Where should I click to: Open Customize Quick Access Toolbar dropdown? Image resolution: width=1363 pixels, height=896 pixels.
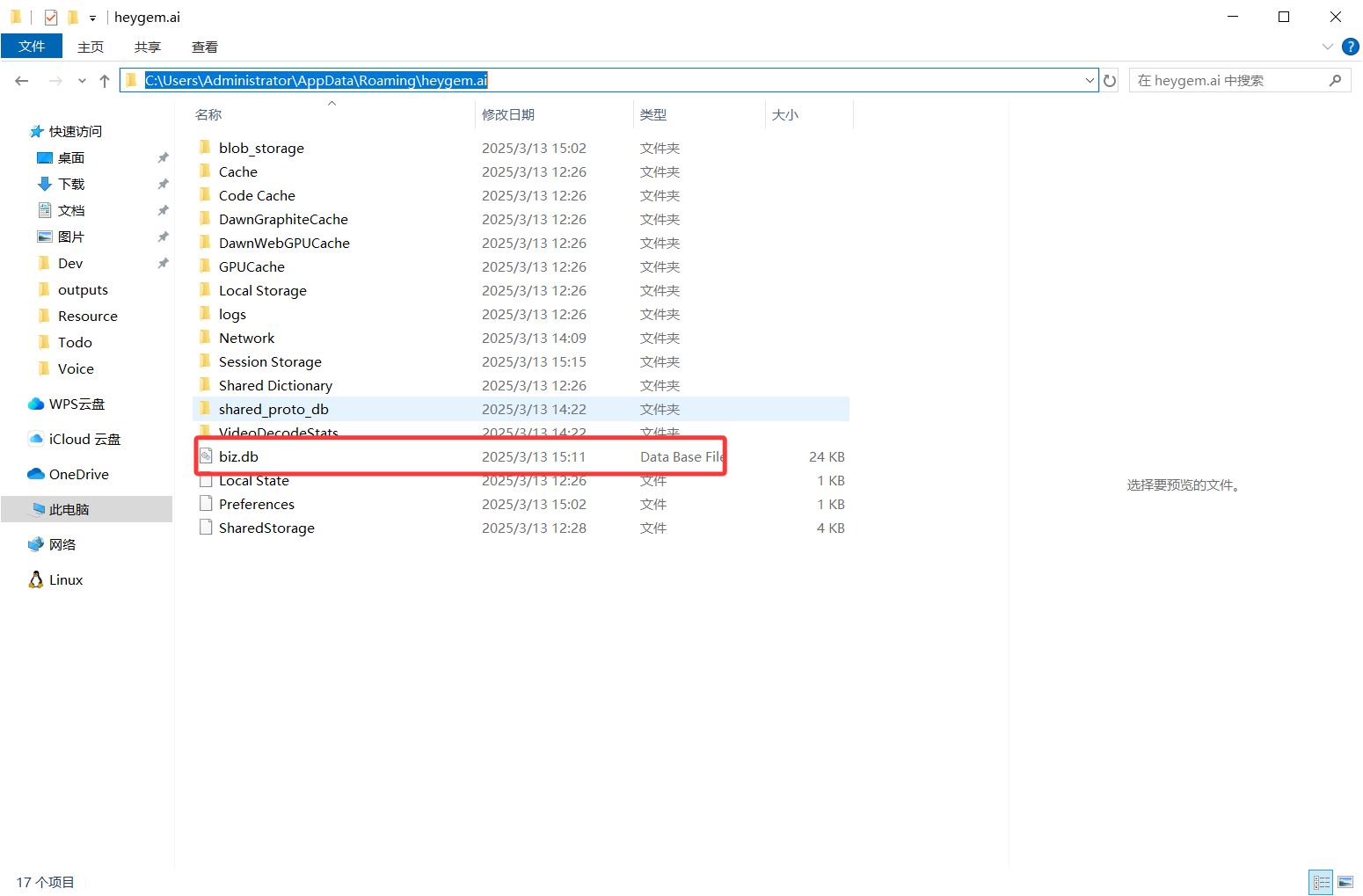coord(92,18)
